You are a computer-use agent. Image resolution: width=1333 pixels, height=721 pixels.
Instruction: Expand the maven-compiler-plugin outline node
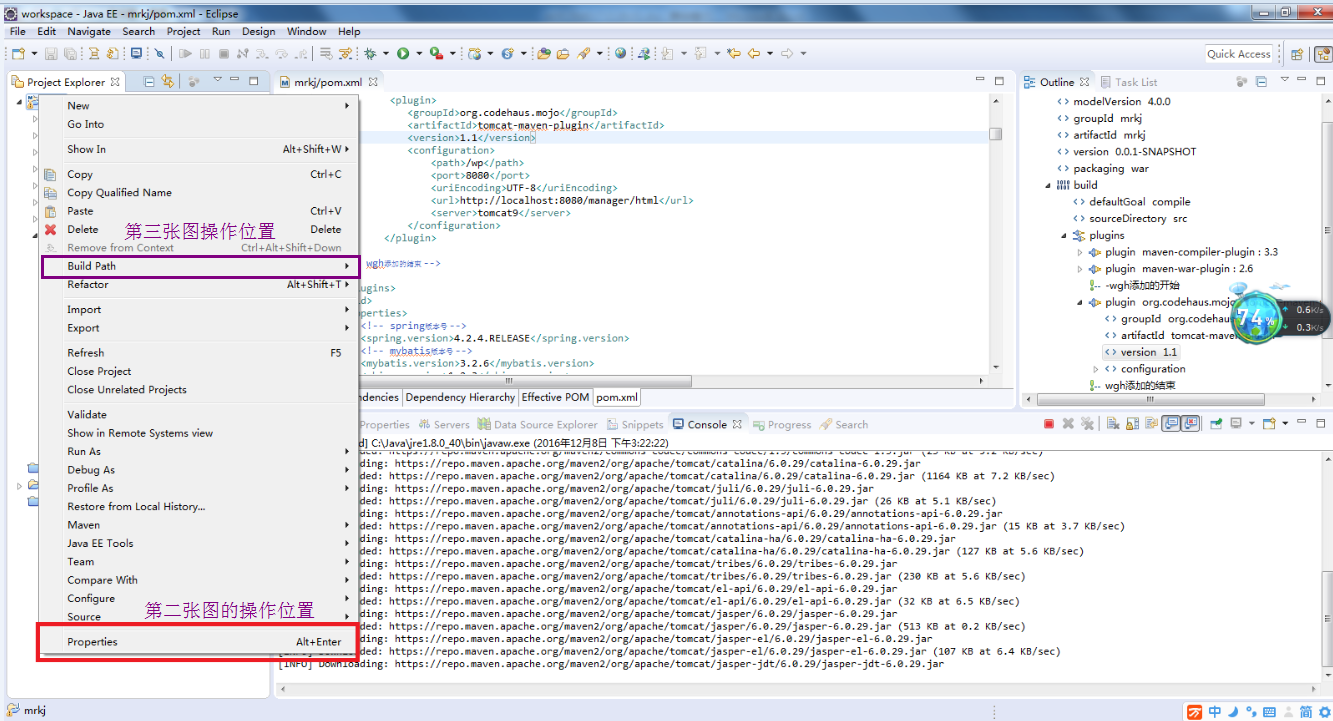[1080, 252]
